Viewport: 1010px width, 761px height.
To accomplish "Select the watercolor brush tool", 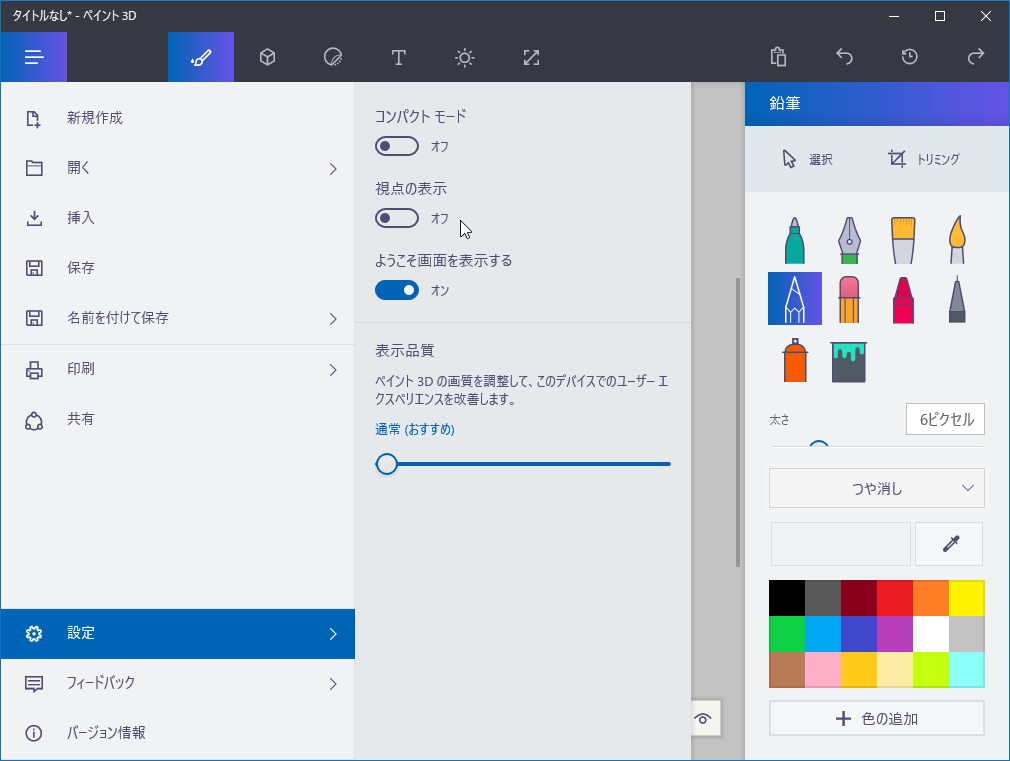I will (x=956, y=238).
